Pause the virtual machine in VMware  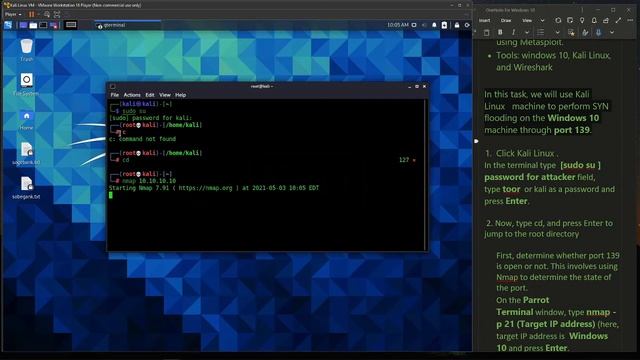coord(31,14)
